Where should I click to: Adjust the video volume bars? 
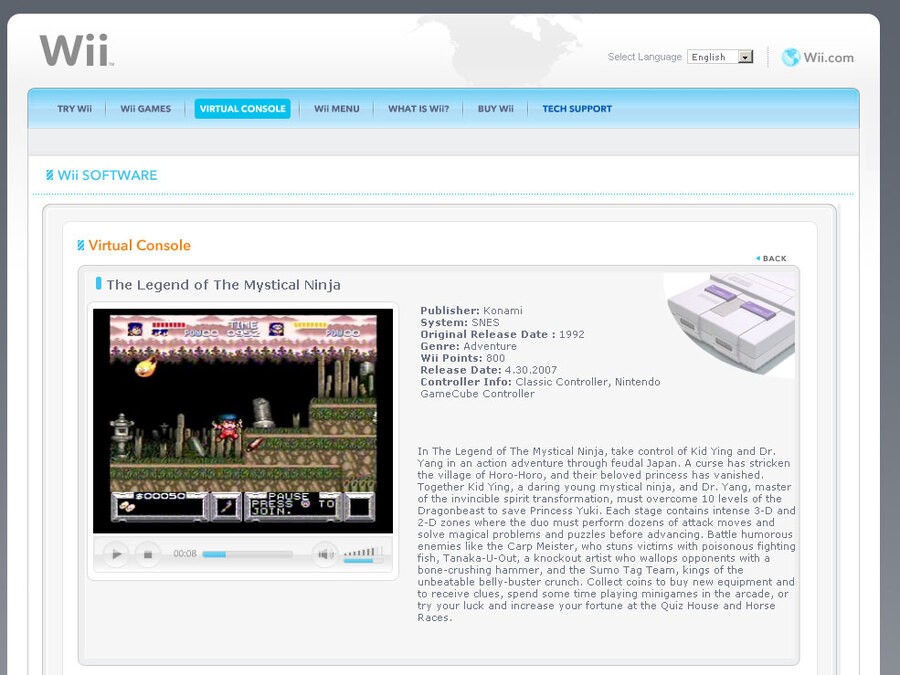pyautogui.click(x=363, y=554)
